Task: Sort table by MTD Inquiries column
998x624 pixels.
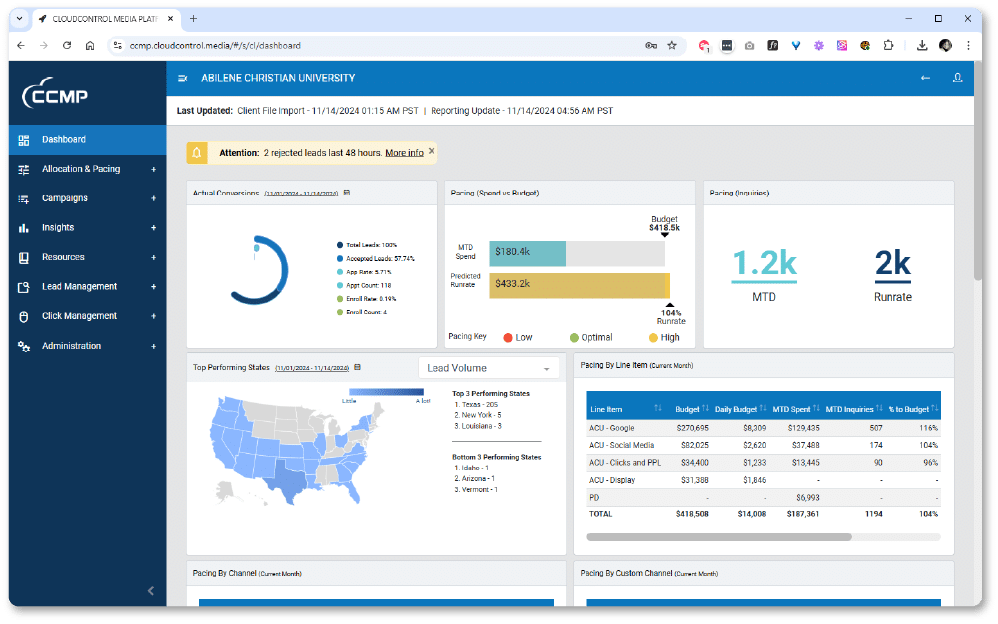Action: point(879,409)
